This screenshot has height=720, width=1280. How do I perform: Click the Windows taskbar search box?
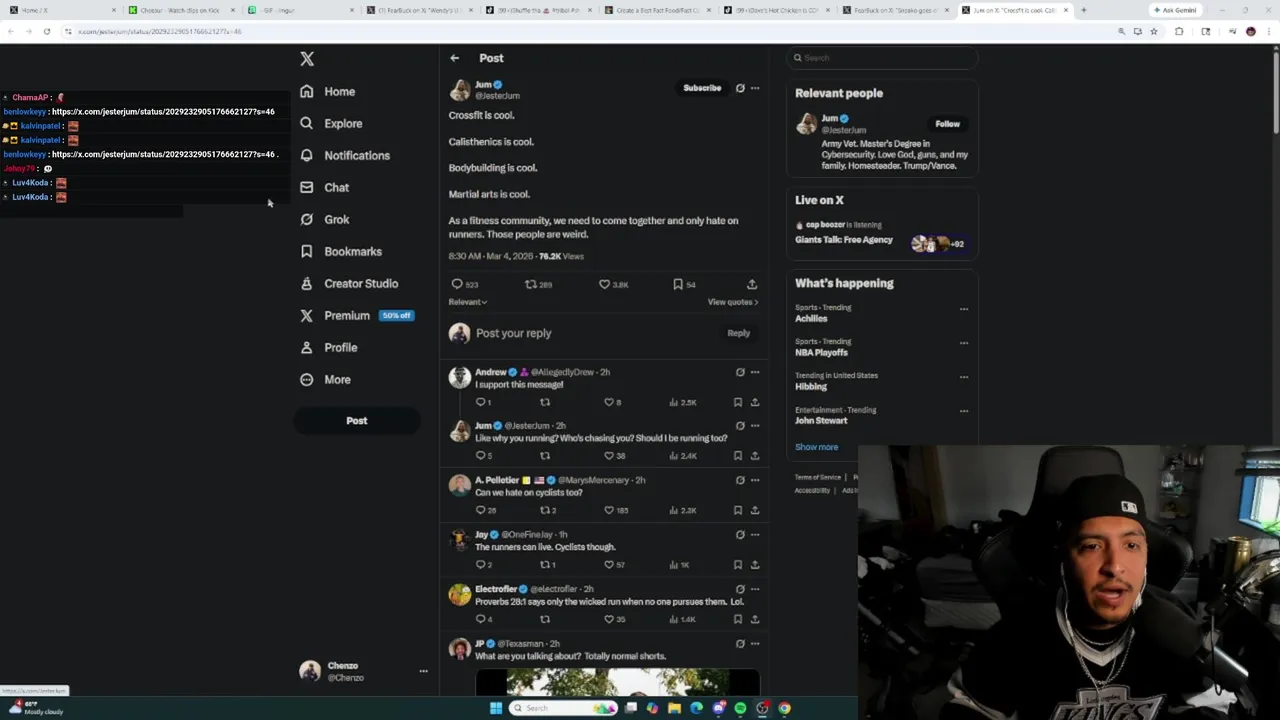coord(563,708)
